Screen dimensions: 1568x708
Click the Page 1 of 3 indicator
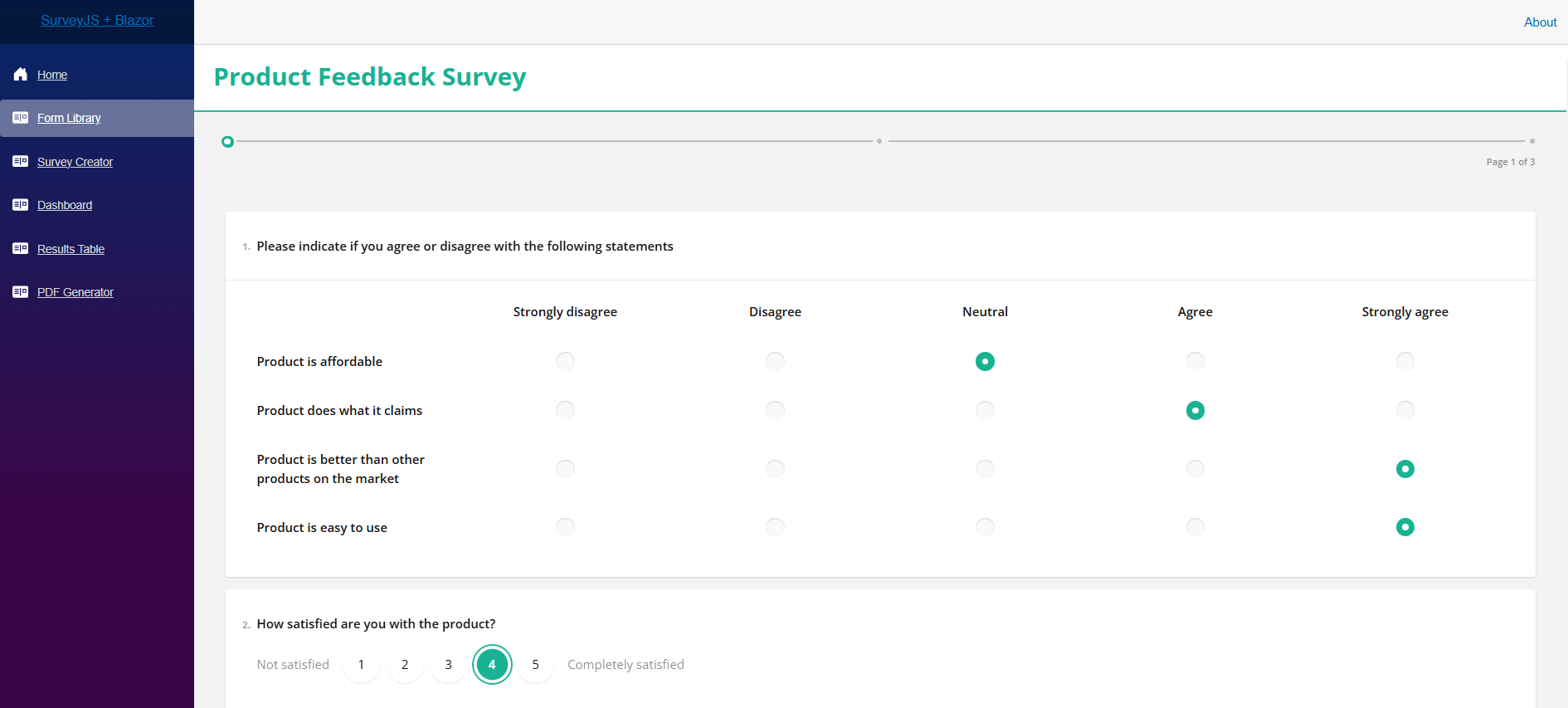point(1510,162)
